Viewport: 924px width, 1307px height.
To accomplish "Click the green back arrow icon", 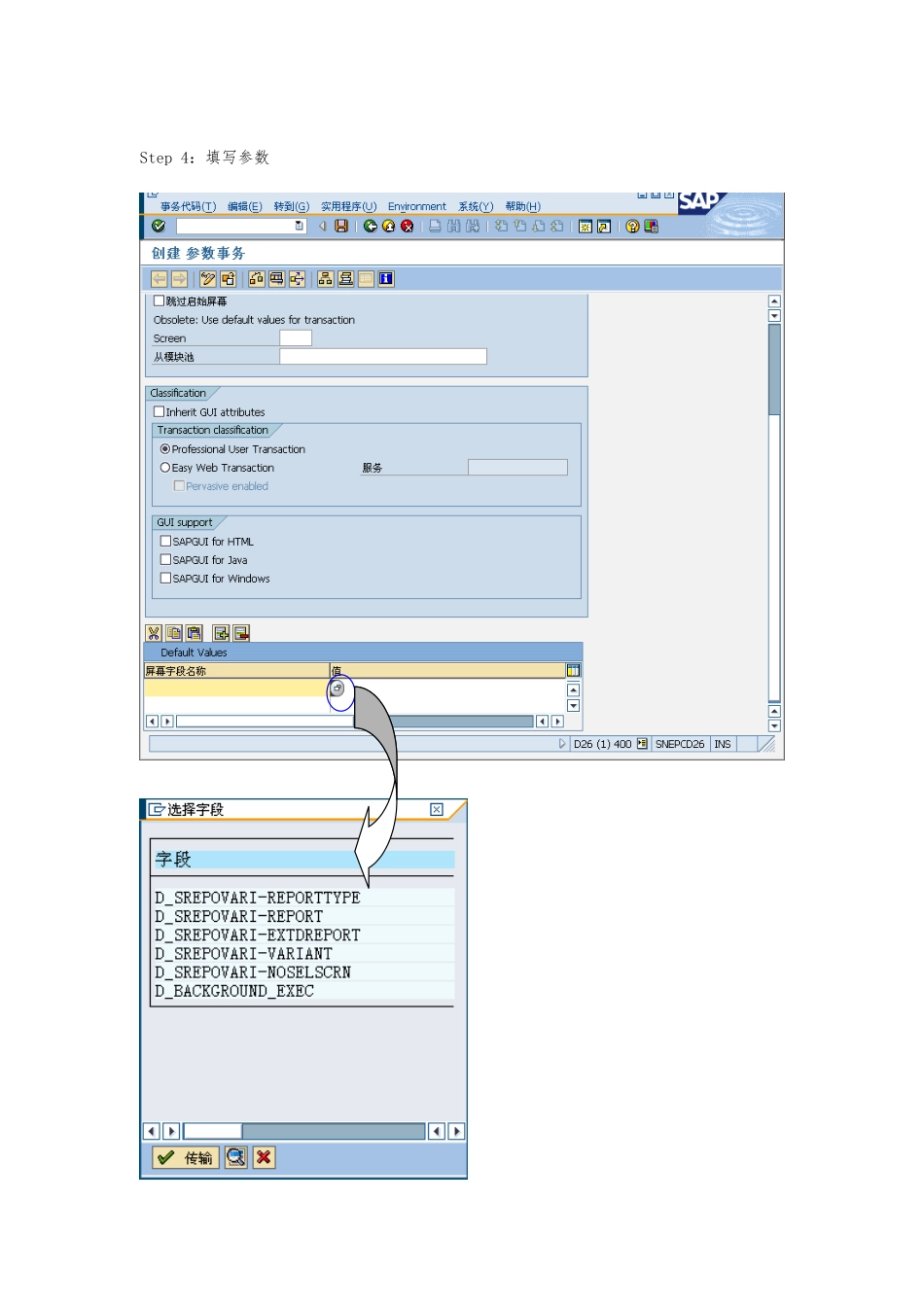I will point(371,226).
